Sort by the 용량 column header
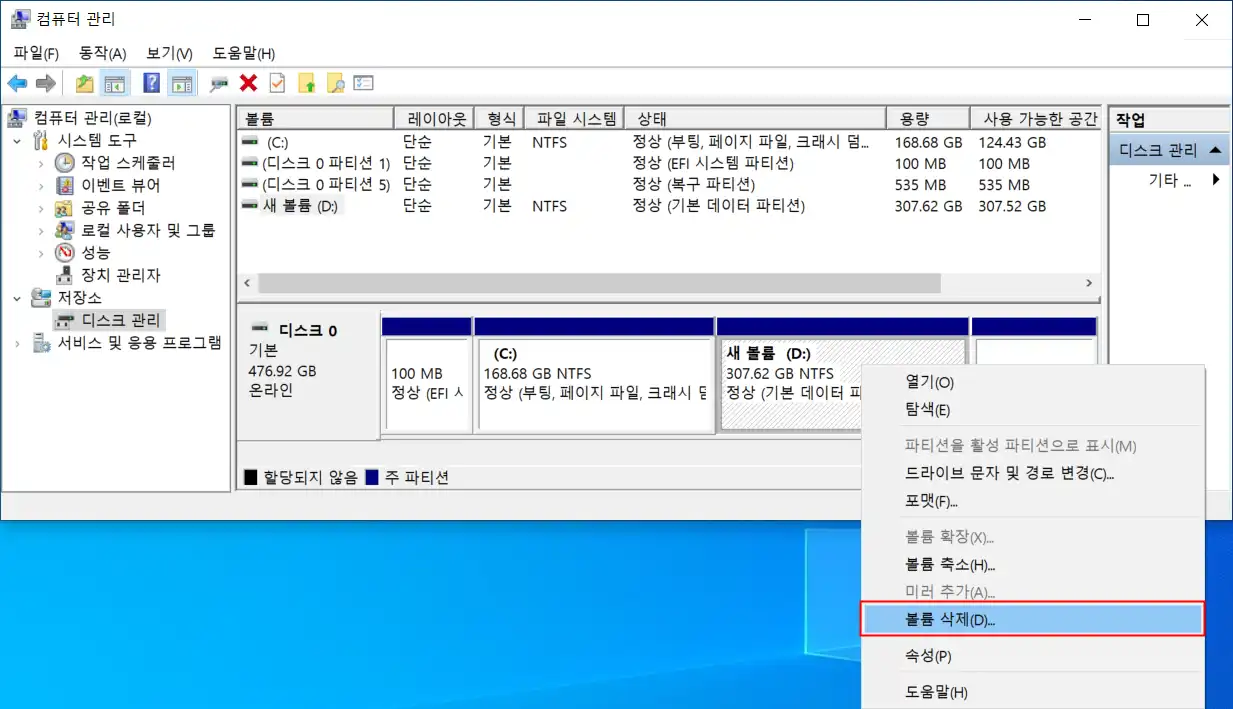This screenshot has height=709, width=1233. [928, 119]
